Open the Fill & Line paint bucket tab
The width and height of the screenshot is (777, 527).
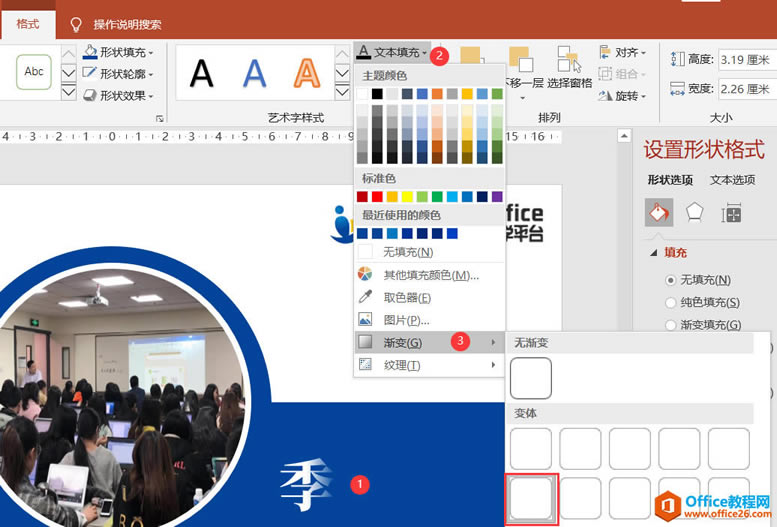[x=659, y=213]
